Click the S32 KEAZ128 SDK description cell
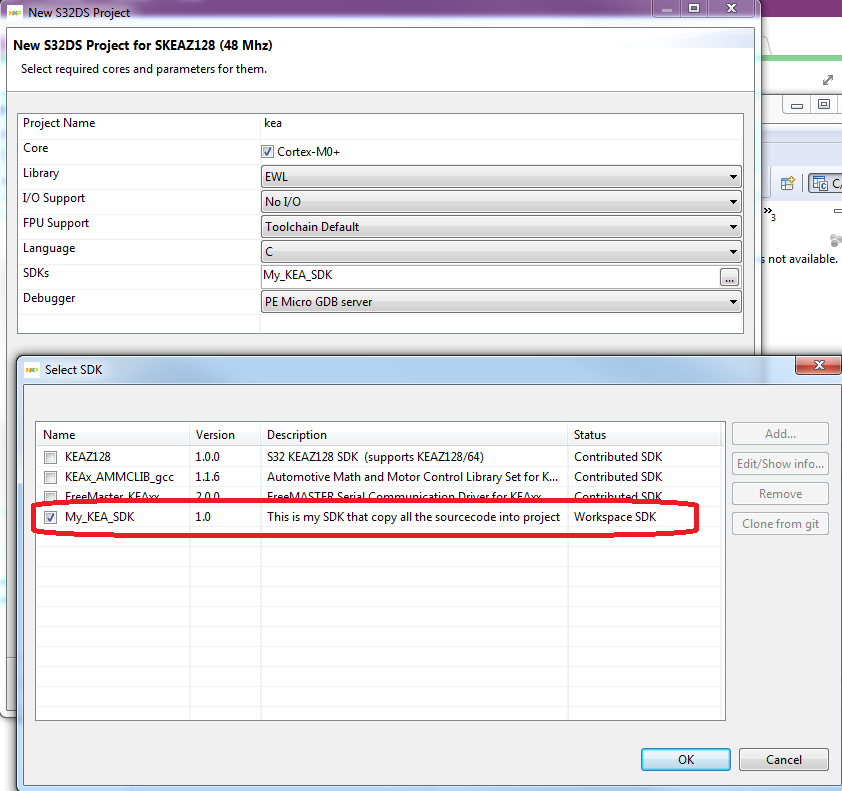Image resolution: width=842 pixels, height=791 pixels. coord(375,457)
